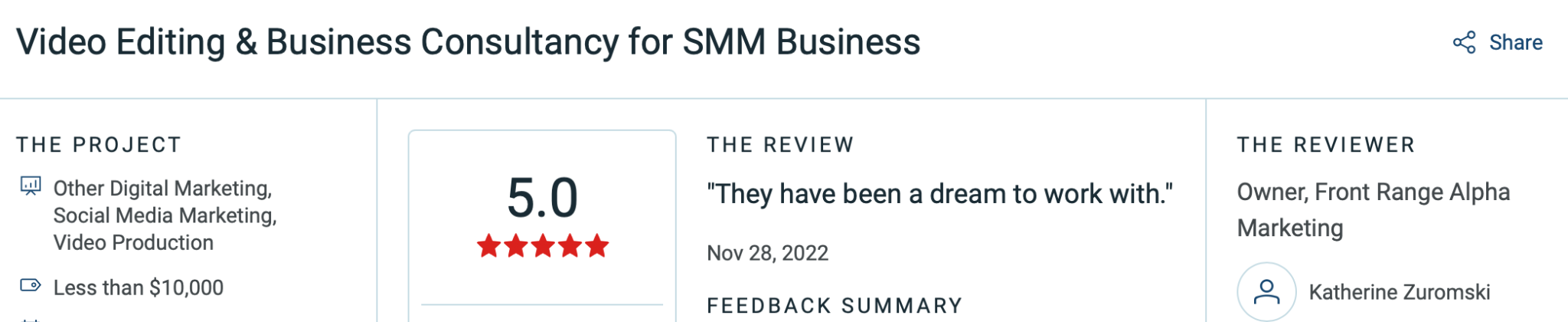1568x322 pixels.
Task: Click the fourth red rating star
Action: tap(570, 246)
